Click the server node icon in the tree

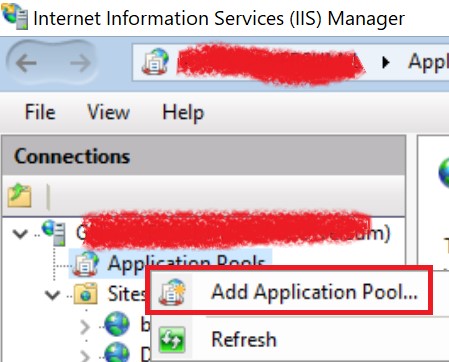[54, 232]
